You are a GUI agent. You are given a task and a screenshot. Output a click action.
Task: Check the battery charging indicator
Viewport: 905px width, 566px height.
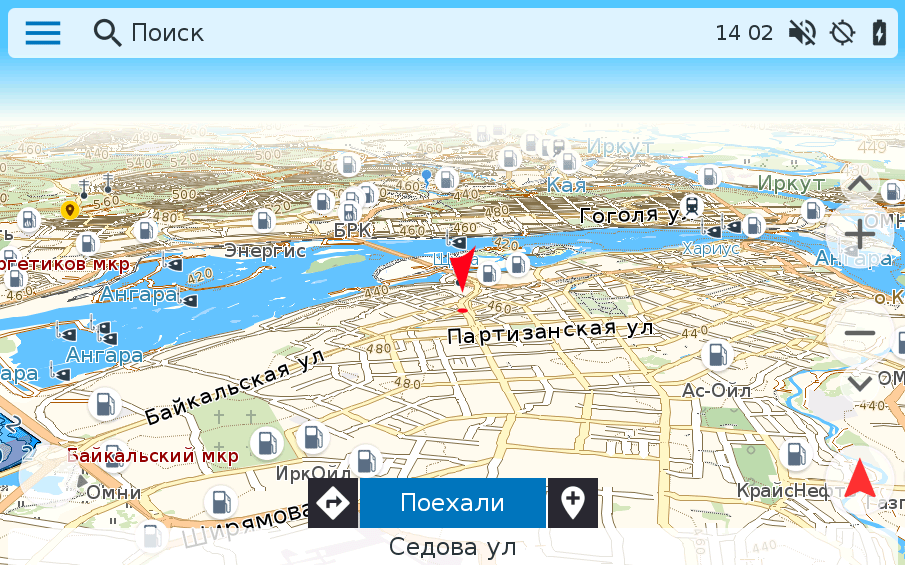[x=879, y=33]
